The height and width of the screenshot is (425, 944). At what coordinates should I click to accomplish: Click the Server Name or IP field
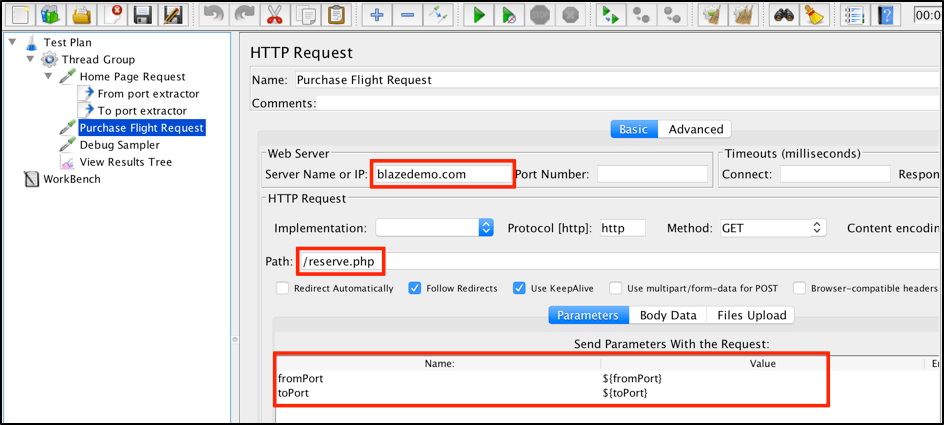point(440,174)
